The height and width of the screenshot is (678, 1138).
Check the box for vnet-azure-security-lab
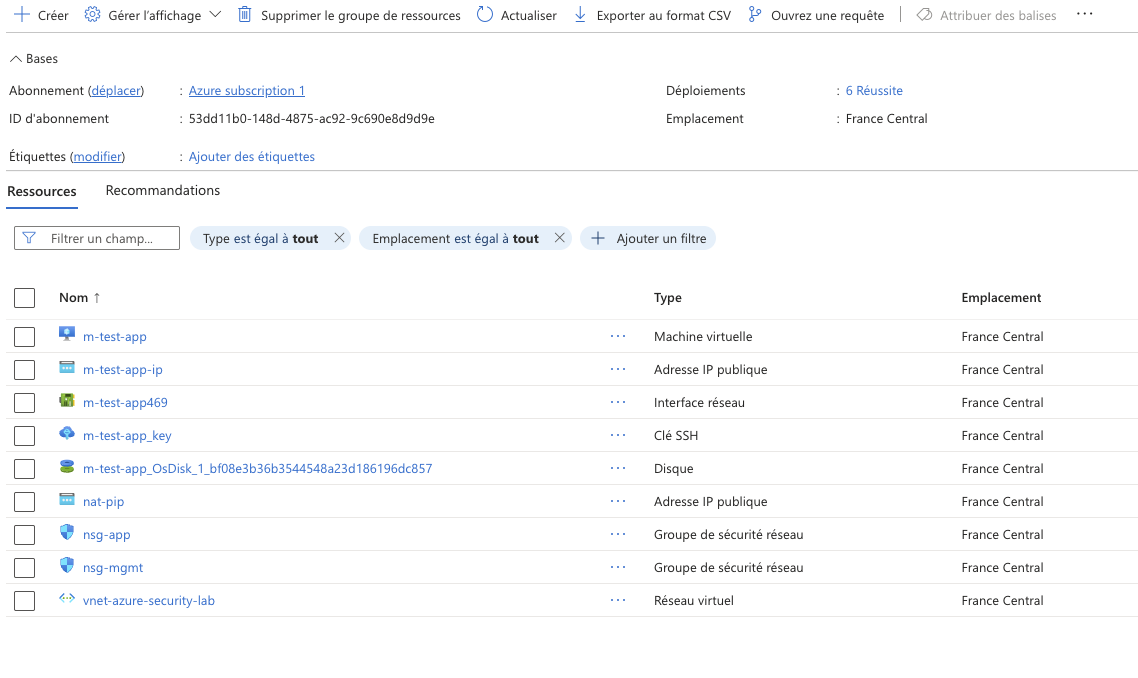point(25,601)
